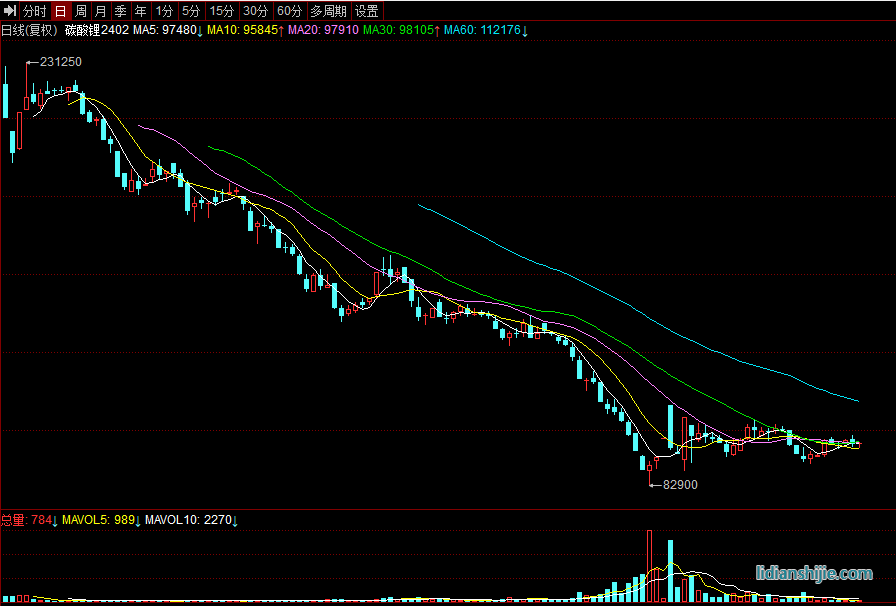Switch to 年 yearly period
The width and height of the screenshot is (896, 606).
click(x=140, y=11)
